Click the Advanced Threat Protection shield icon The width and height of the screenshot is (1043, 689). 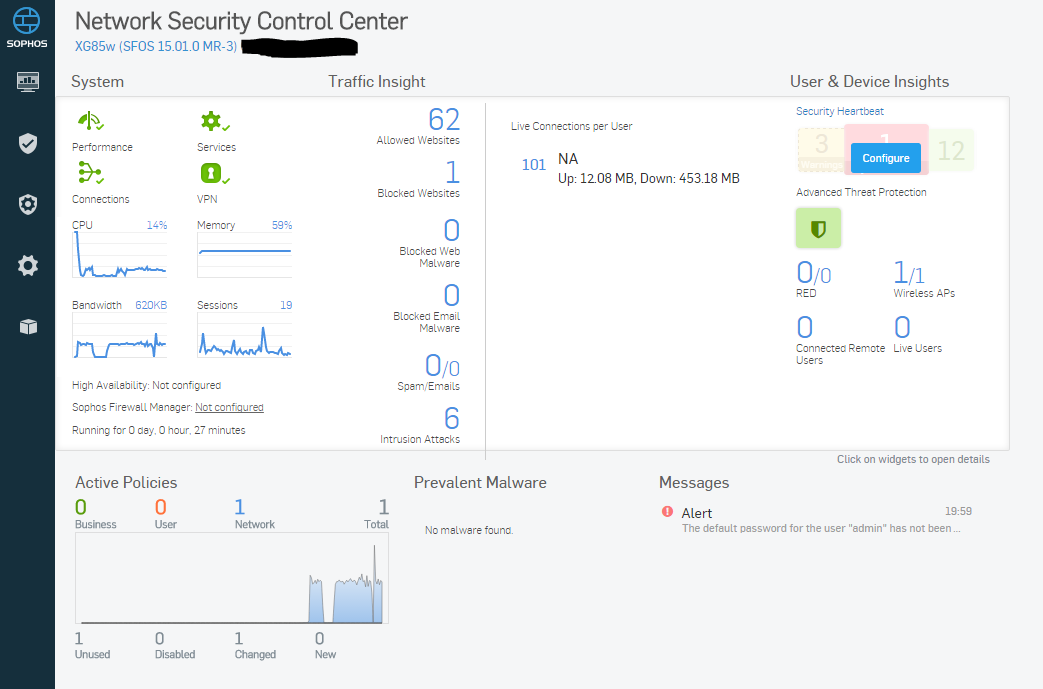[818, 228]
